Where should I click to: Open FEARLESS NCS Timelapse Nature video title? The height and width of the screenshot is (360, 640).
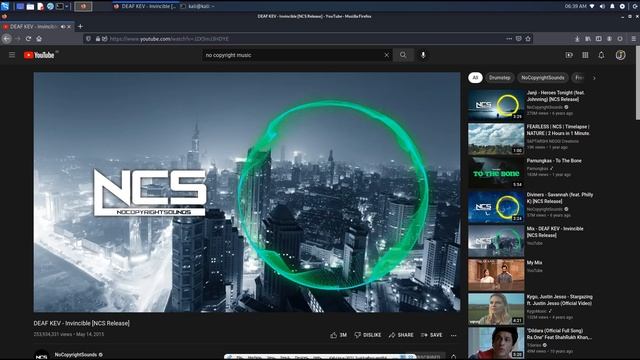(x=558, y=130)
